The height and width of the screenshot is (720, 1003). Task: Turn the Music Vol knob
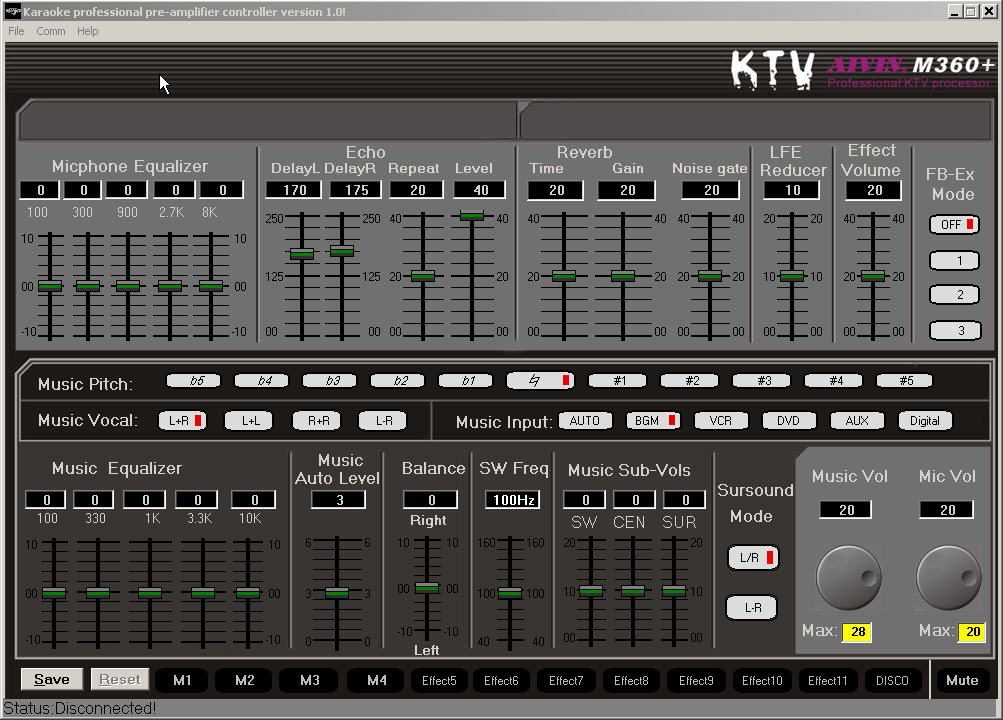coord(849,578)
